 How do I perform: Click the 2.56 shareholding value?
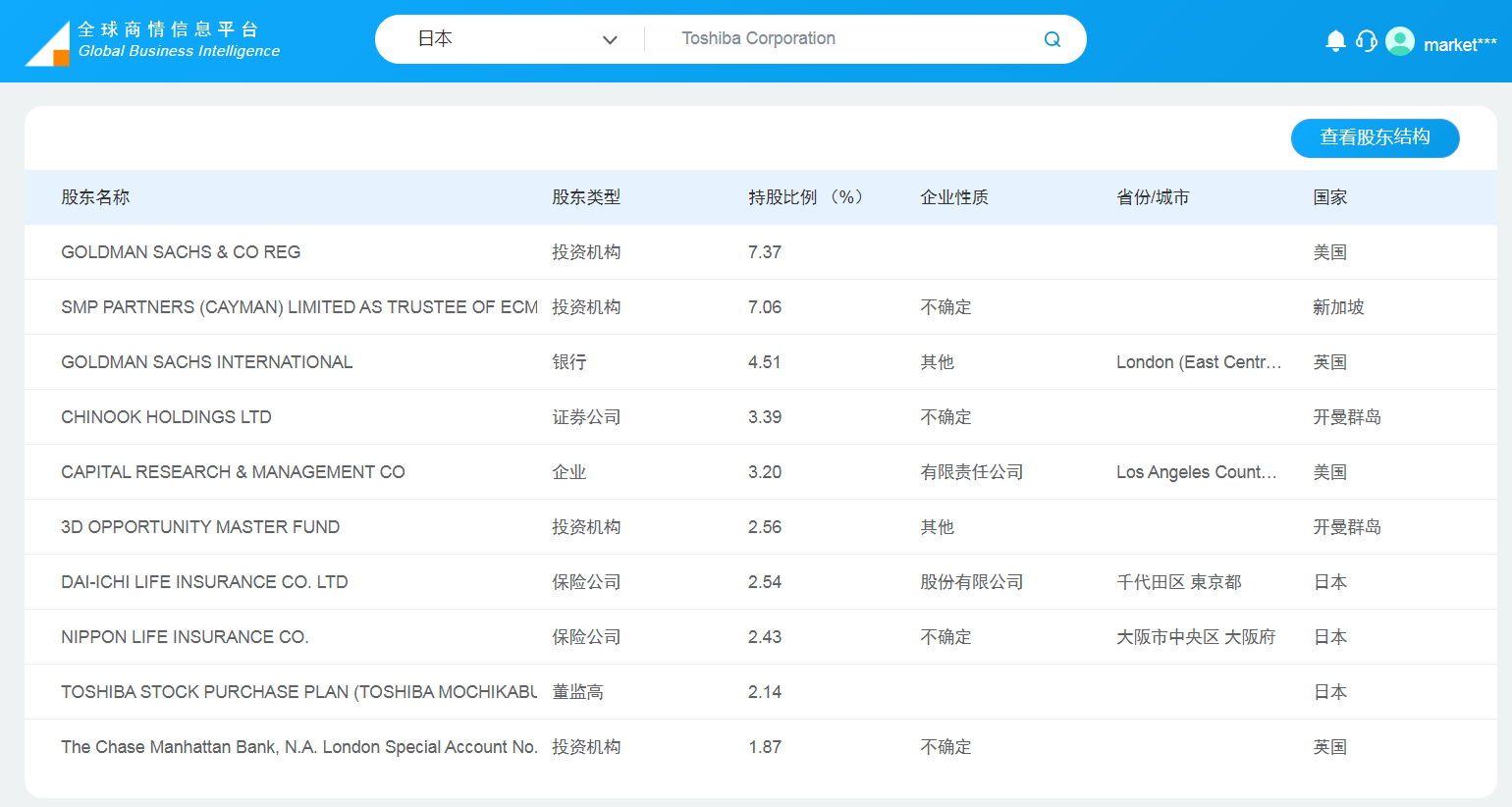point(765,527)
